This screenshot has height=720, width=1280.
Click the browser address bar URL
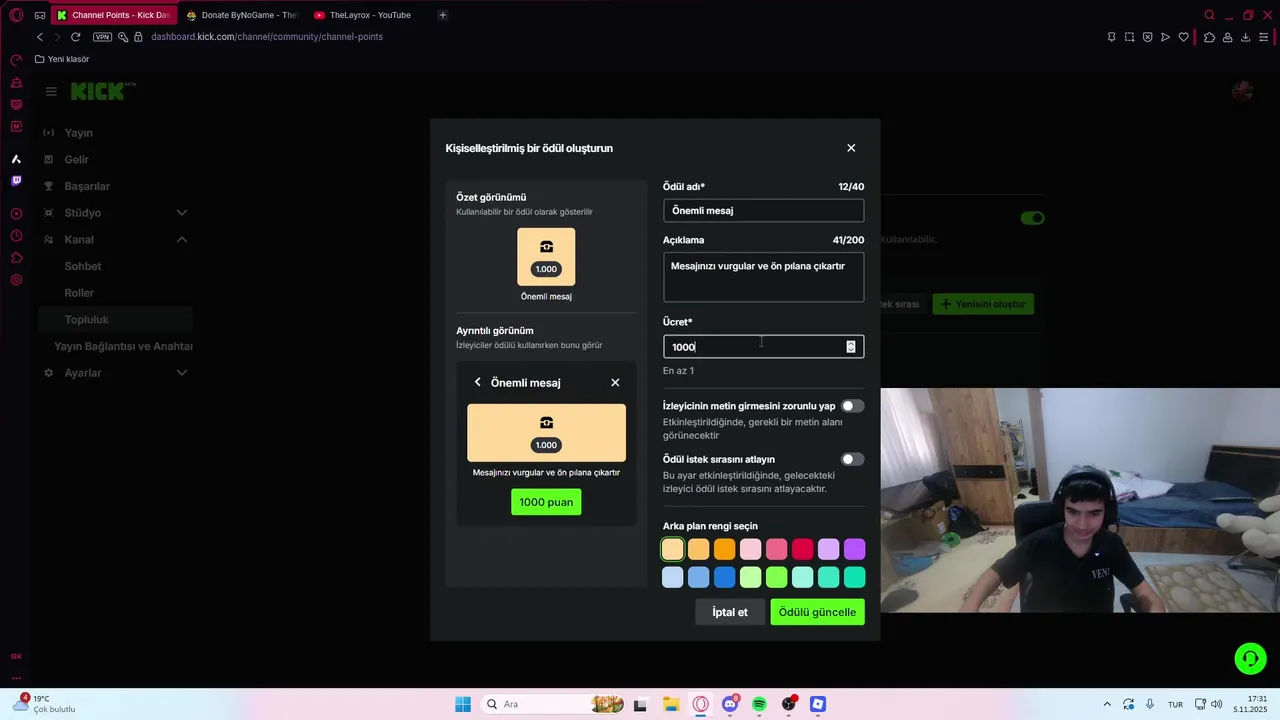[267, 37]
